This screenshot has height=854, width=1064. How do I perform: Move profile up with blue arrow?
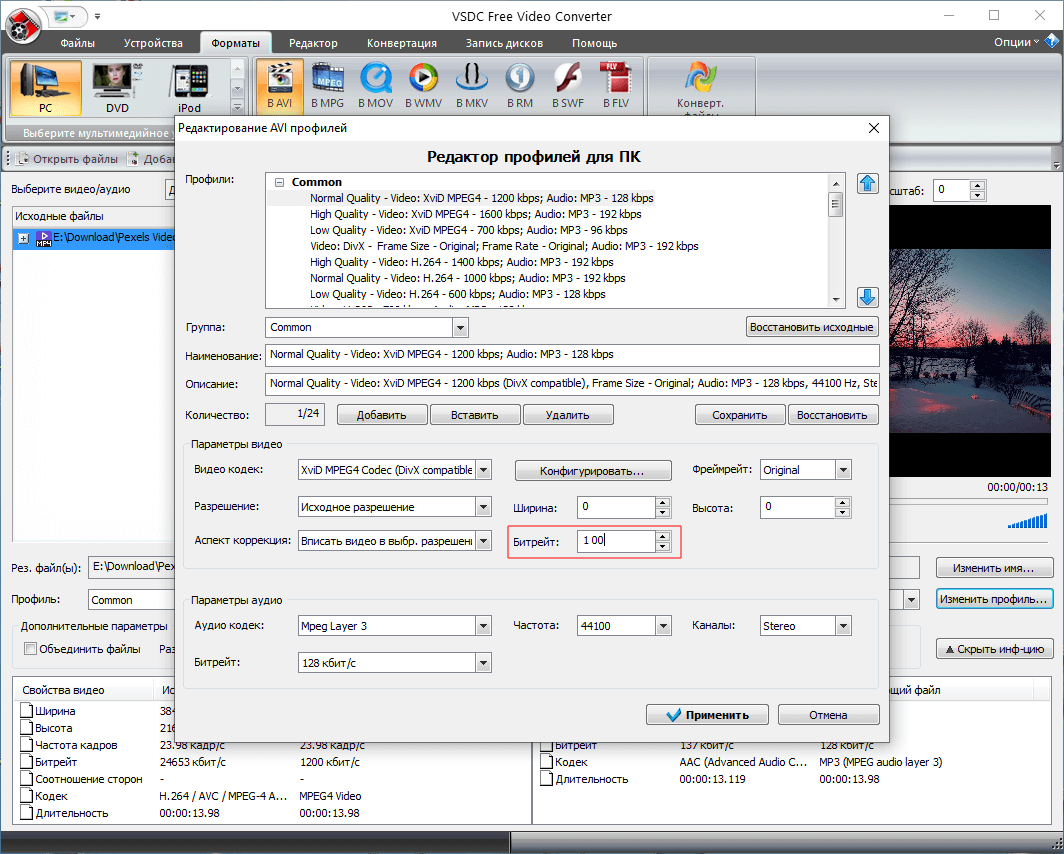[867, 184]
